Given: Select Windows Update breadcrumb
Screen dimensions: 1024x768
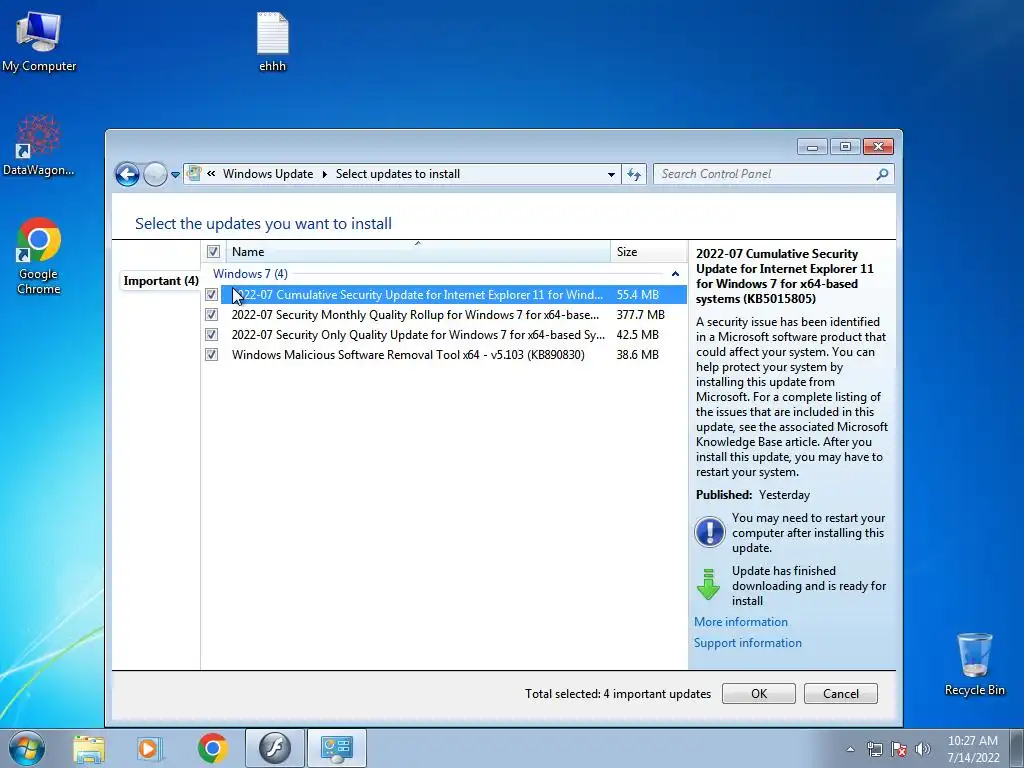Looking at the screenshot, I should click(x=268, y=174).
